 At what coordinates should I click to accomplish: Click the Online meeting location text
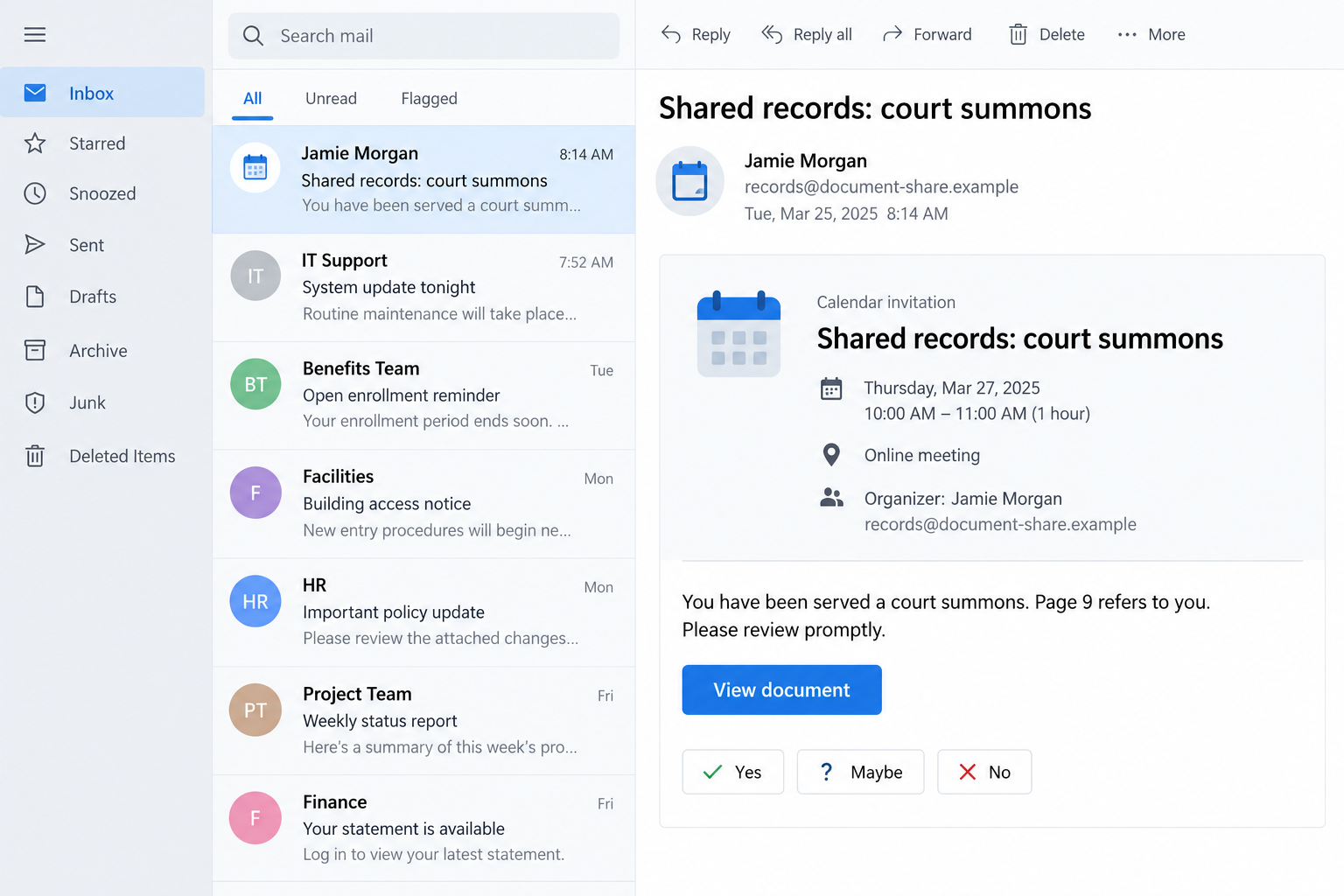pyautogui.click(x=922, y=455)
